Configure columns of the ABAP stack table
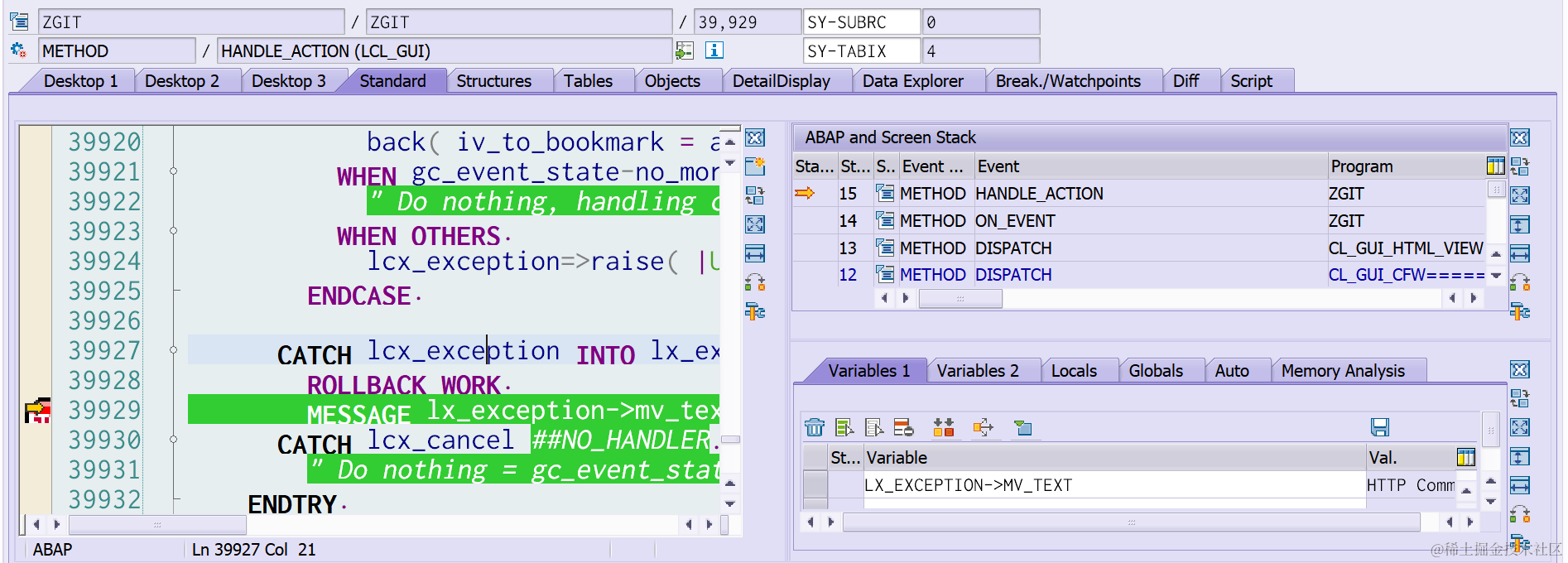The height and width of the screenshot is (563, 1568). pyautogui.click(x=1495, y=166)
